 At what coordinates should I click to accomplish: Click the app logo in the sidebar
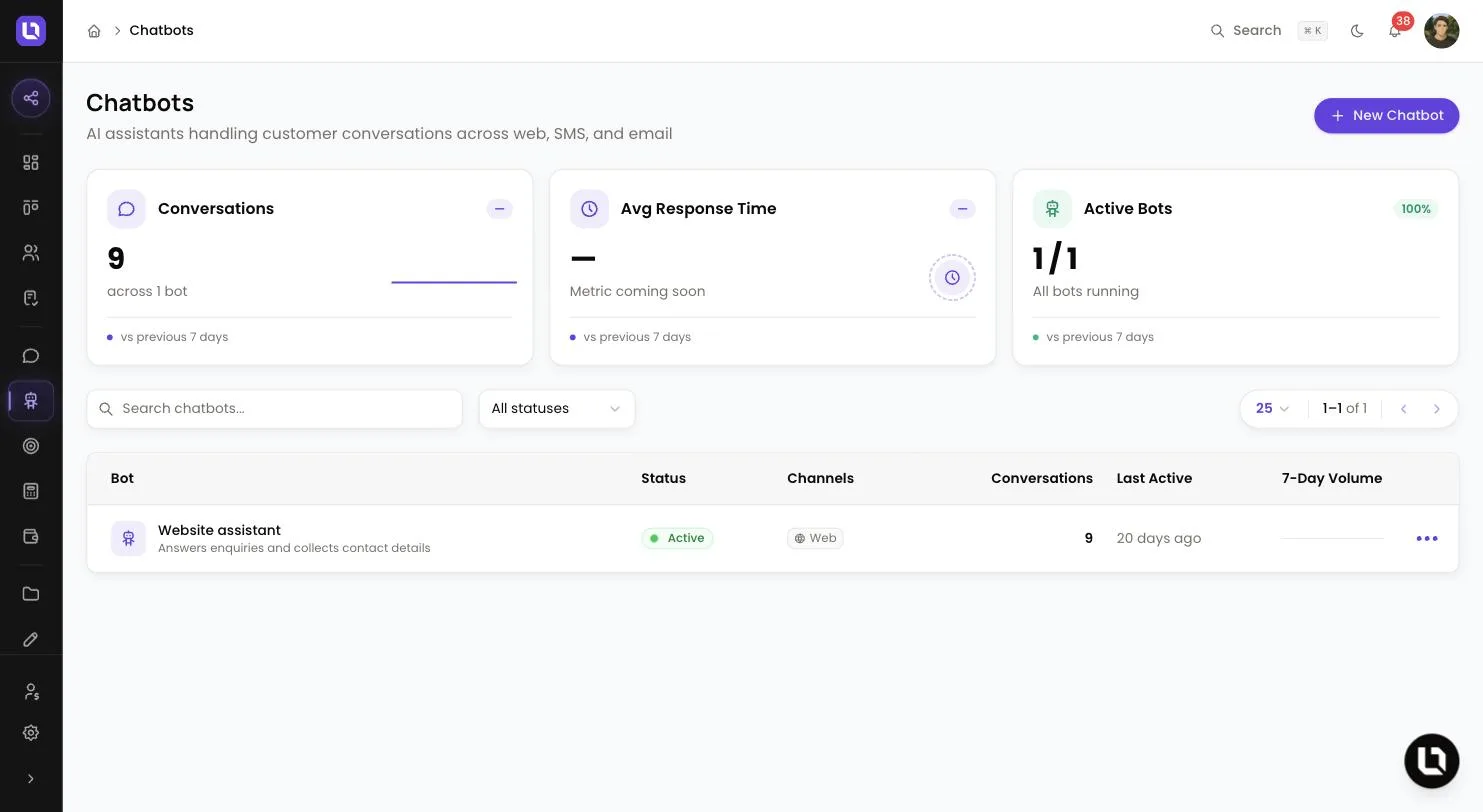31,31
